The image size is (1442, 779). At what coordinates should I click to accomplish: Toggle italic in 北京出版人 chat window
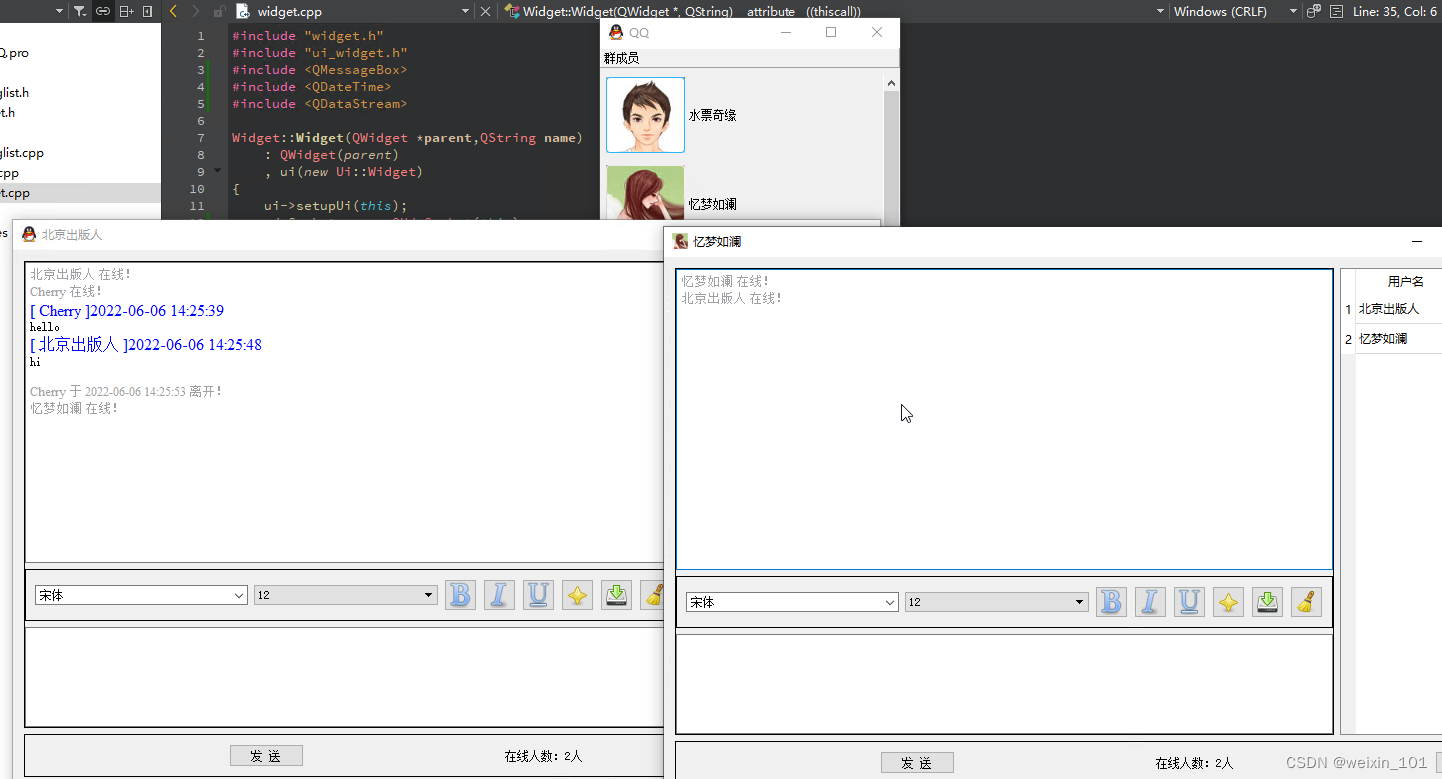pyautogui.click(x=499, y=595)
